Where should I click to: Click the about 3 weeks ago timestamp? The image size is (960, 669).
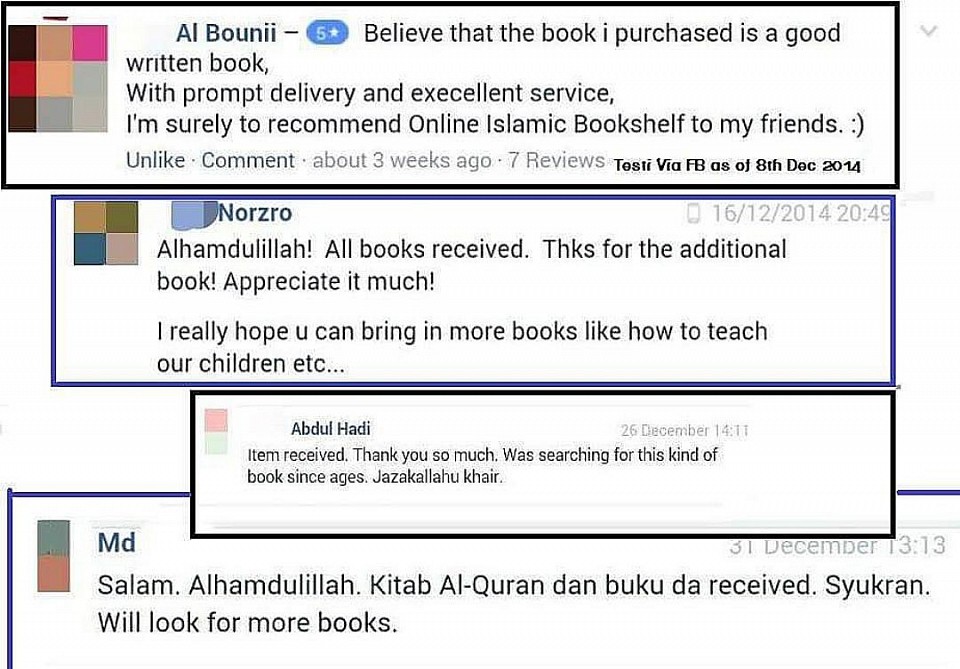click(x=402, y=160)
